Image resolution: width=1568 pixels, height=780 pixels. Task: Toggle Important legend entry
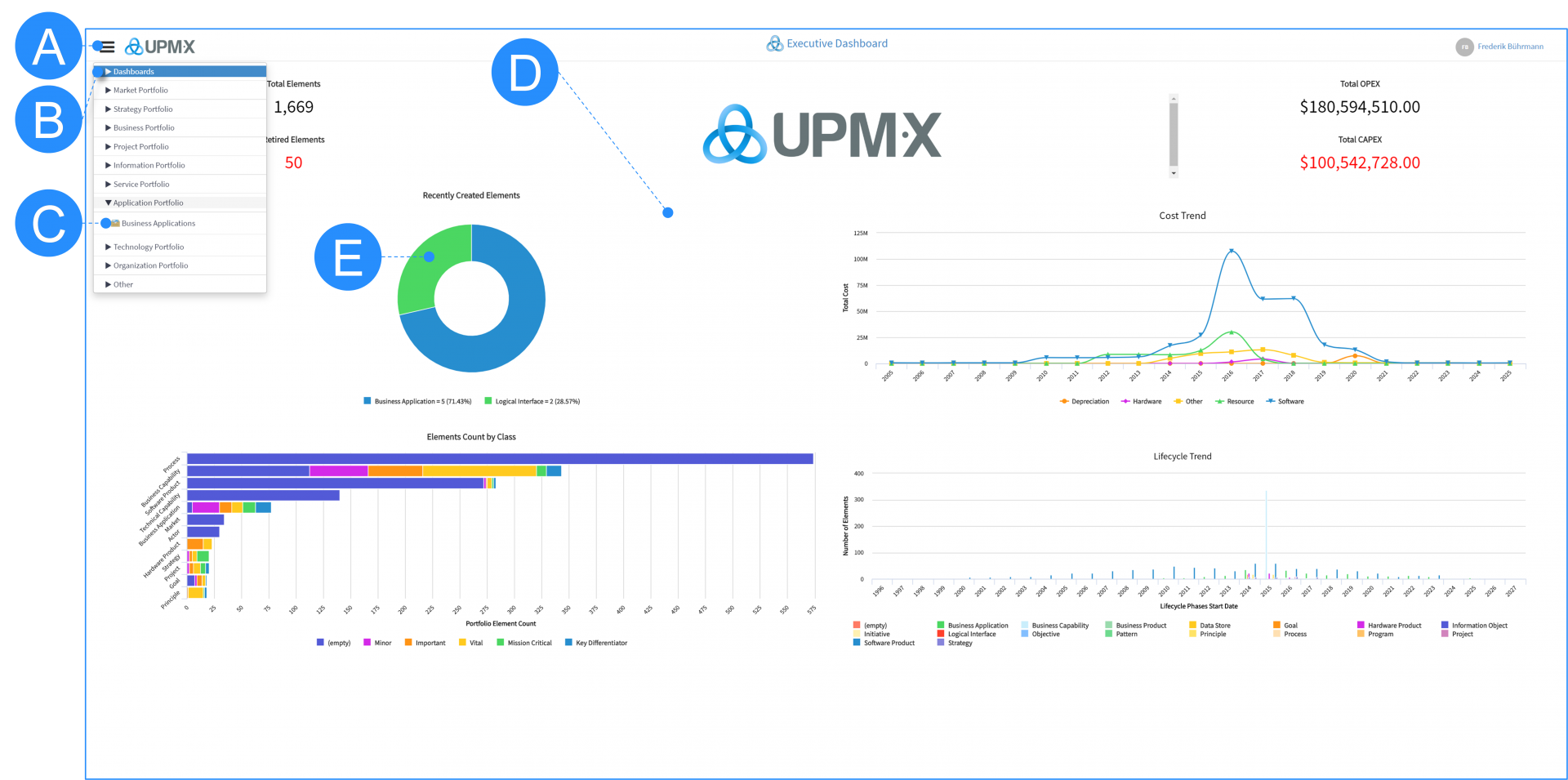pos(425,643)
